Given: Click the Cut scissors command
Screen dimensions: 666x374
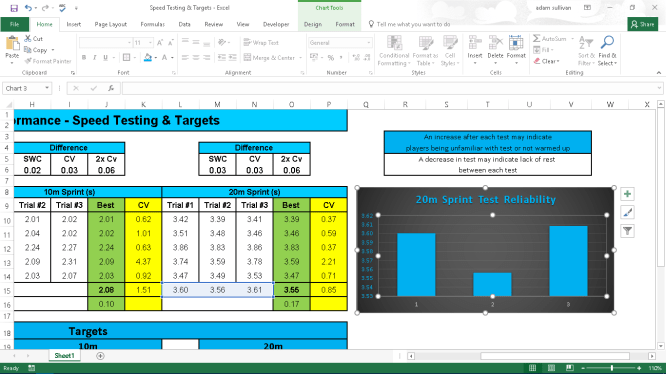Looking at the screenshot, I should [x=34, y=39].
